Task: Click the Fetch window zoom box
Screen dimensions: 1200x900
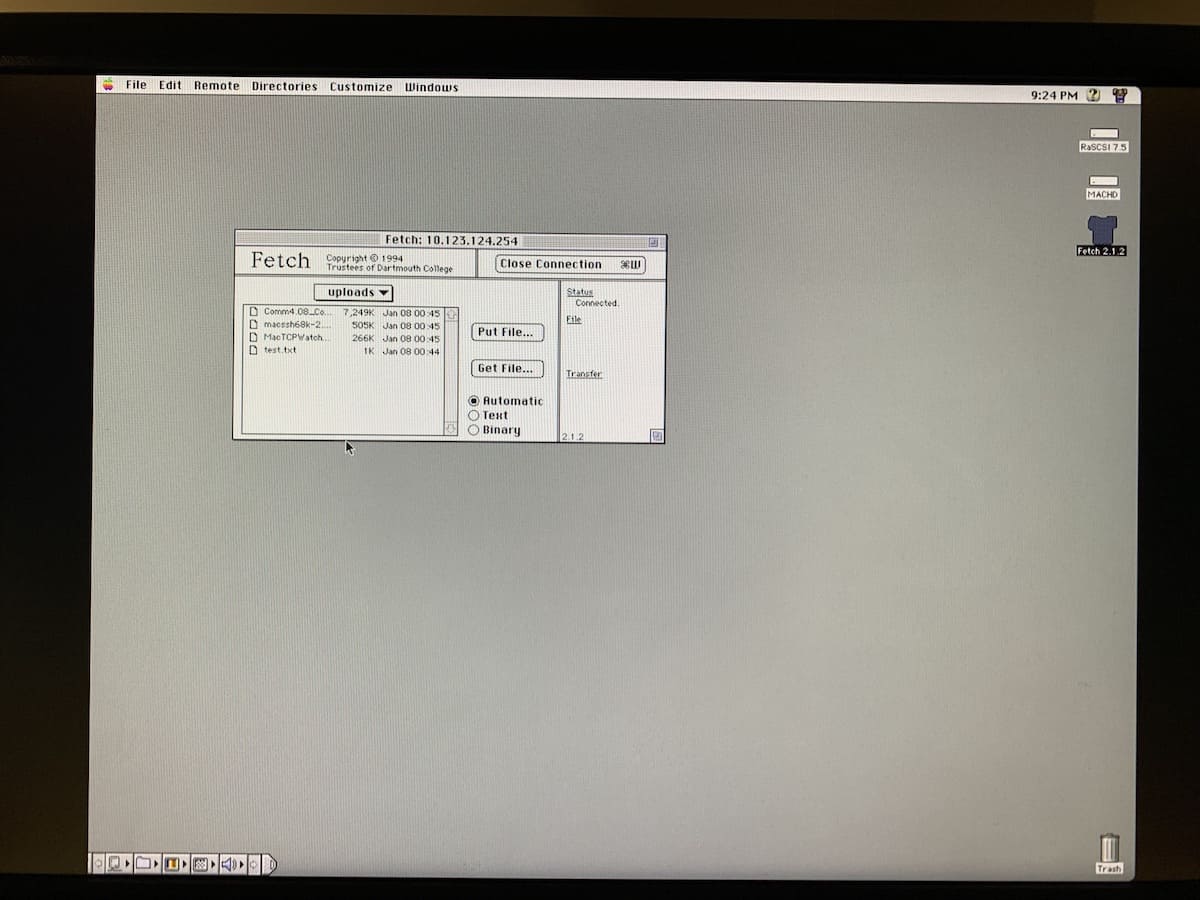Action: tap(653, 241)
